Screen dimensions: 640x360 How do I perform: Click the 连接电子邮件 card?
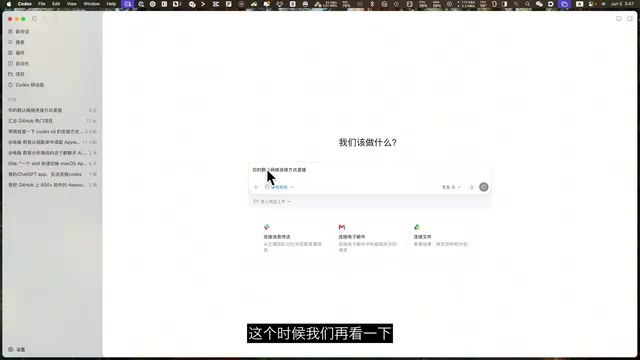click(368, 238)
